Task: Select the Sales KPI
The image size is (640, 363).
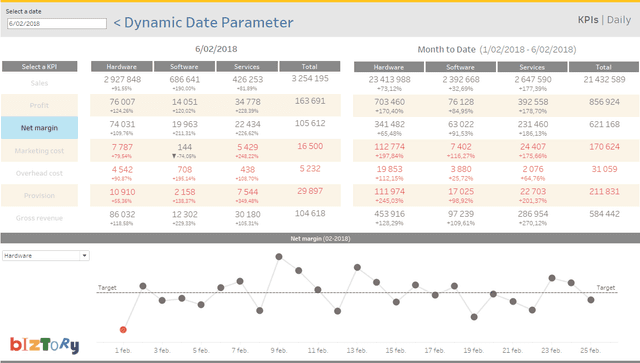Action: click(40, 83)
